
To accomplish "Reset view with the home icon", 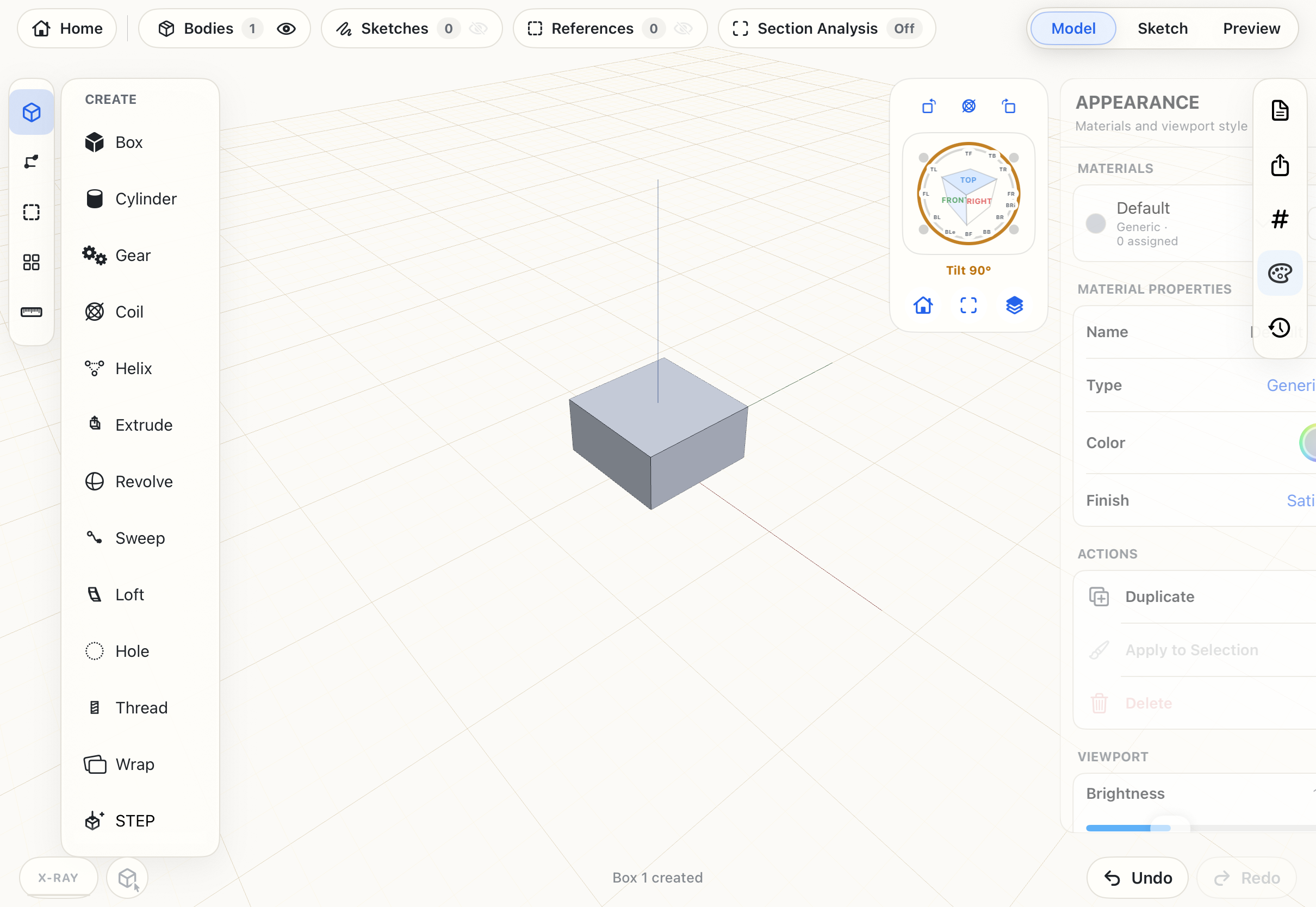I will pos(923,305).
